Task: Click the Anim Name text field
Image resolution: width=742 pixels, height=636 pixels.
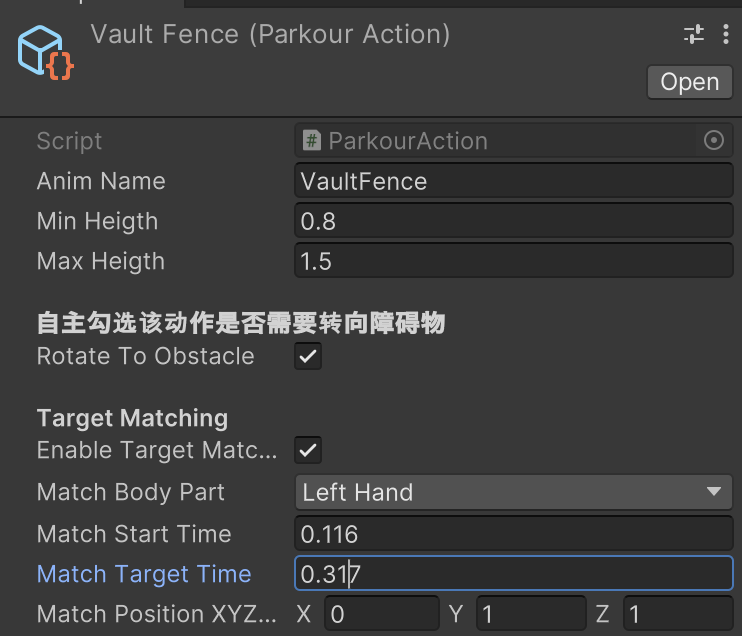Action: [x=514, y=181]
